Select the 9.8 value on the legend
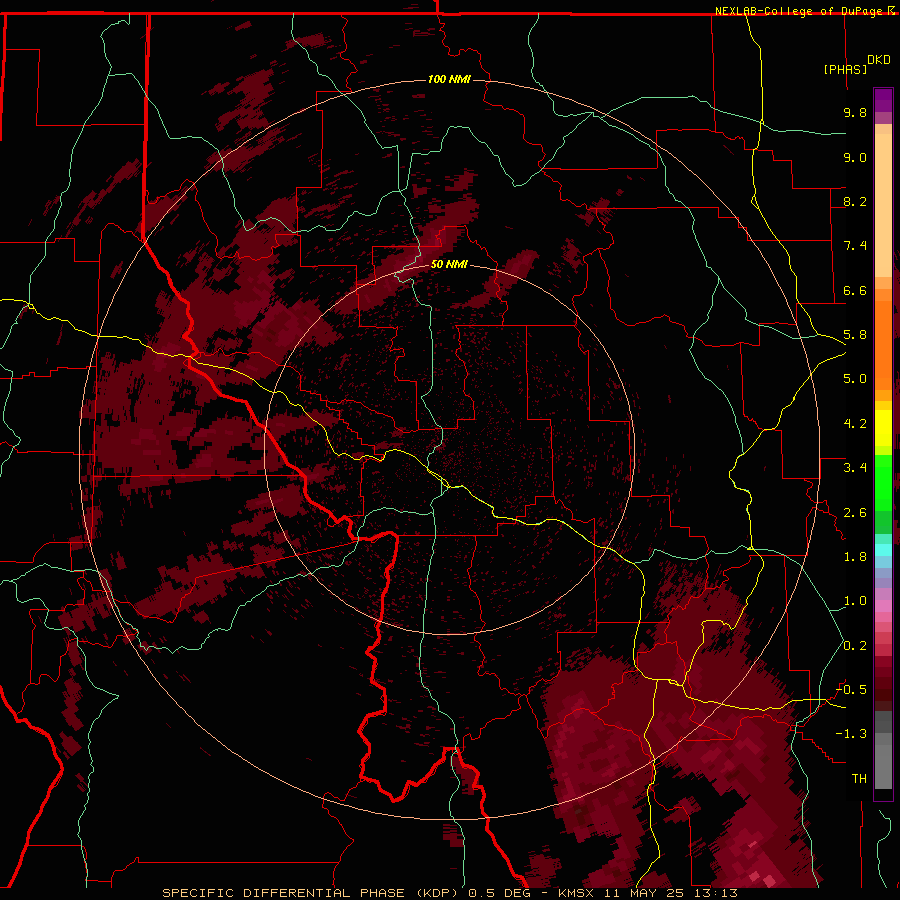 click(x=855, y=113)
